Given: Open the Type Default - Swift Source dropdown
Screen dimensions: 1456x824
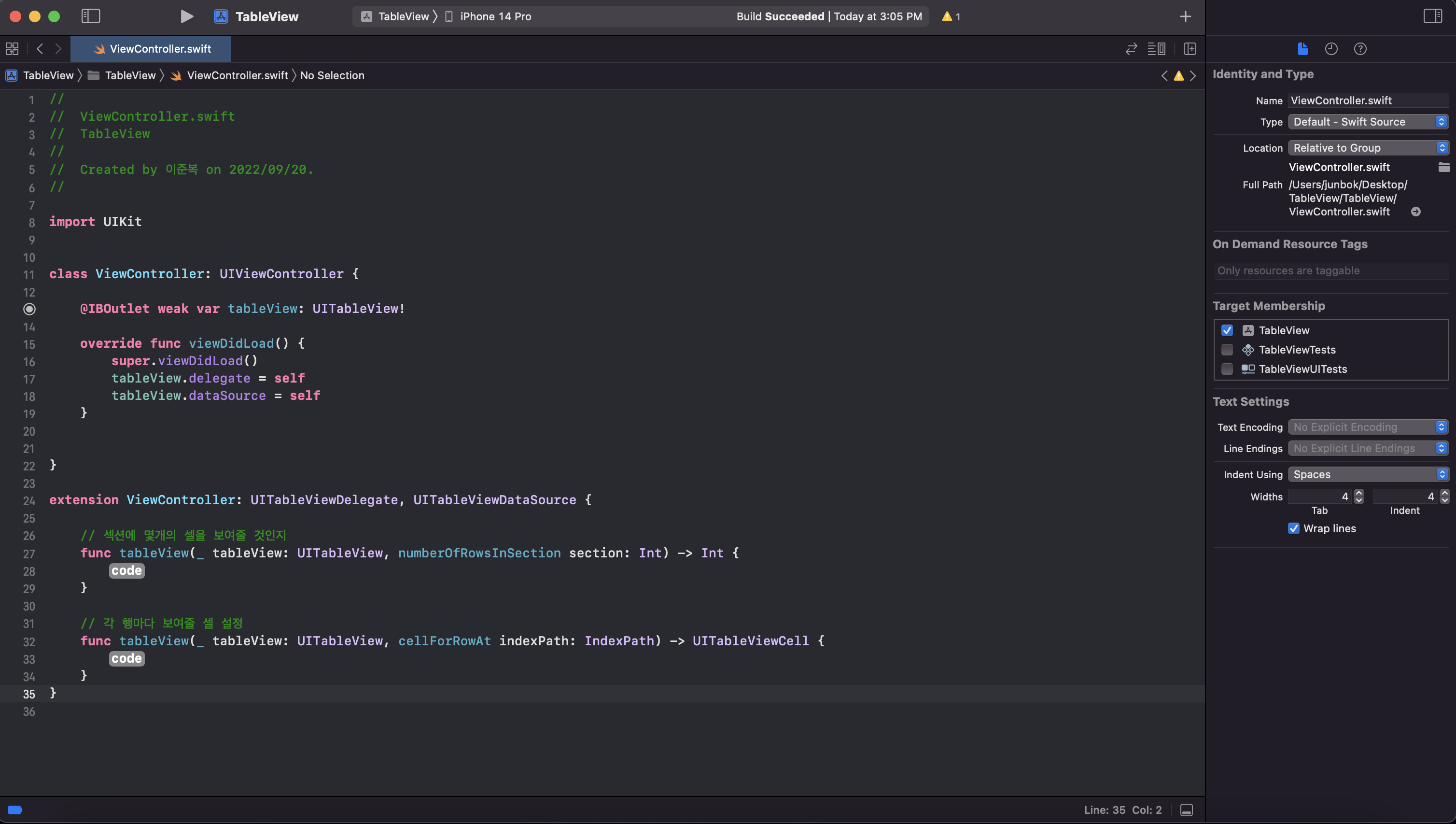Looking at the screenshot, I should coord(1368,122).
